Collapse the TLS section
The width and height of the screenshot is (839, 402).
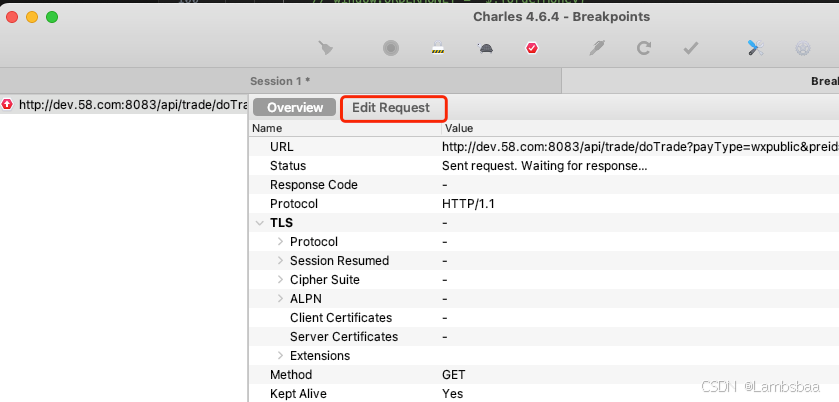click(x=260, y=223)
